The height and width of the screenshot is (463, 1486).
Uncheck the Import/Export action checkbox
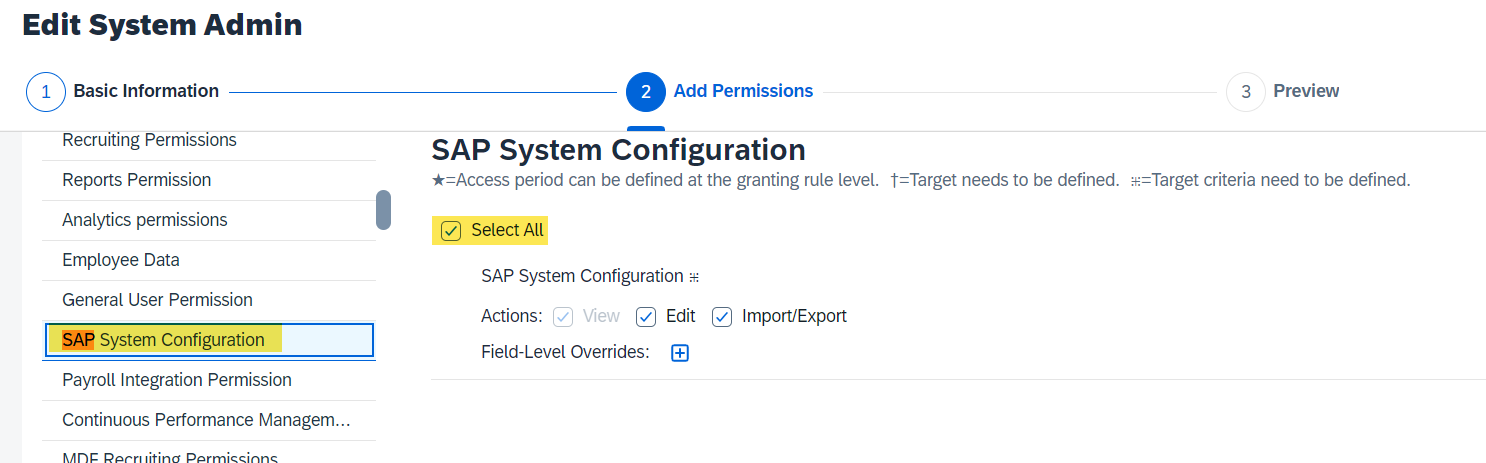[722, 317]
